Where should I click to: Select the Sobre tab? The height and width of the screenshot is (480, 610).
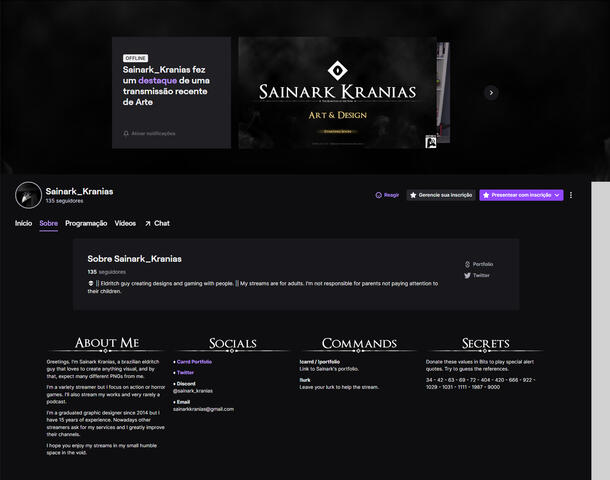(x=48, y=223)
